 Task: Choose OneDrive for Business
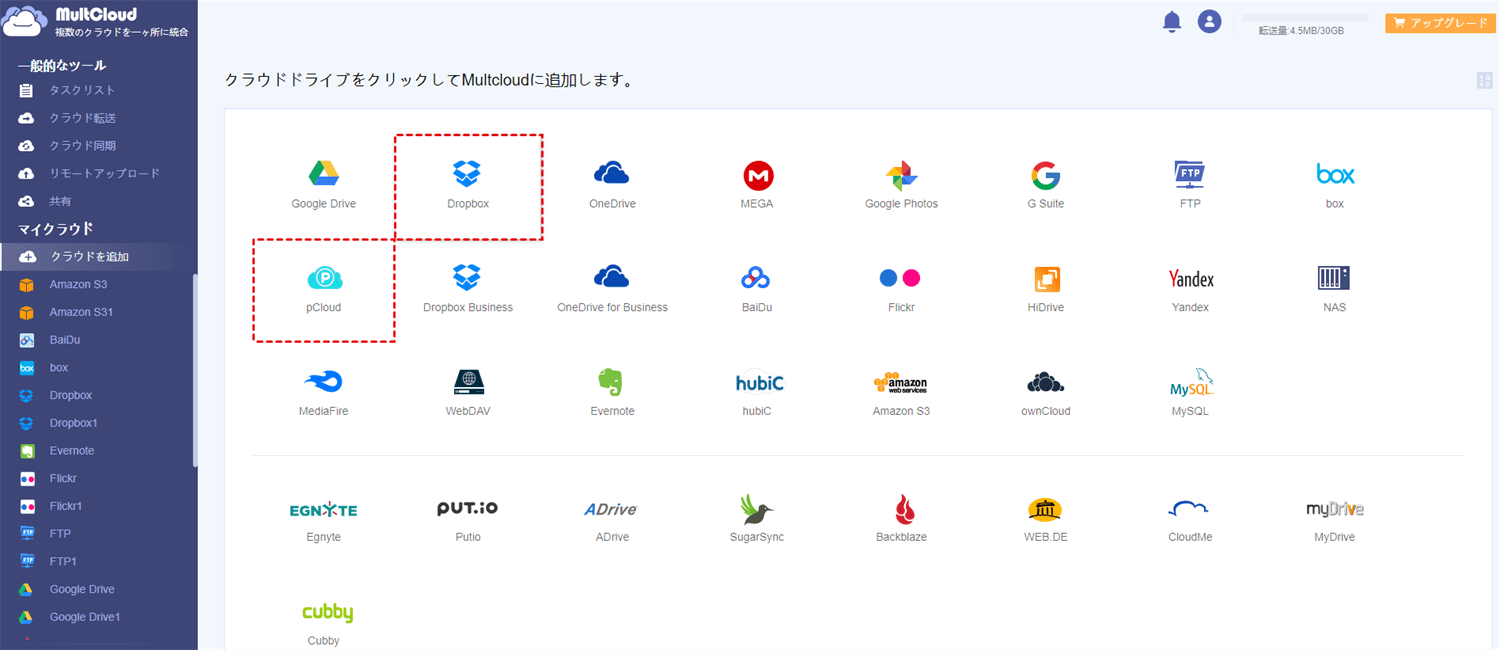(x=612, y=289)
